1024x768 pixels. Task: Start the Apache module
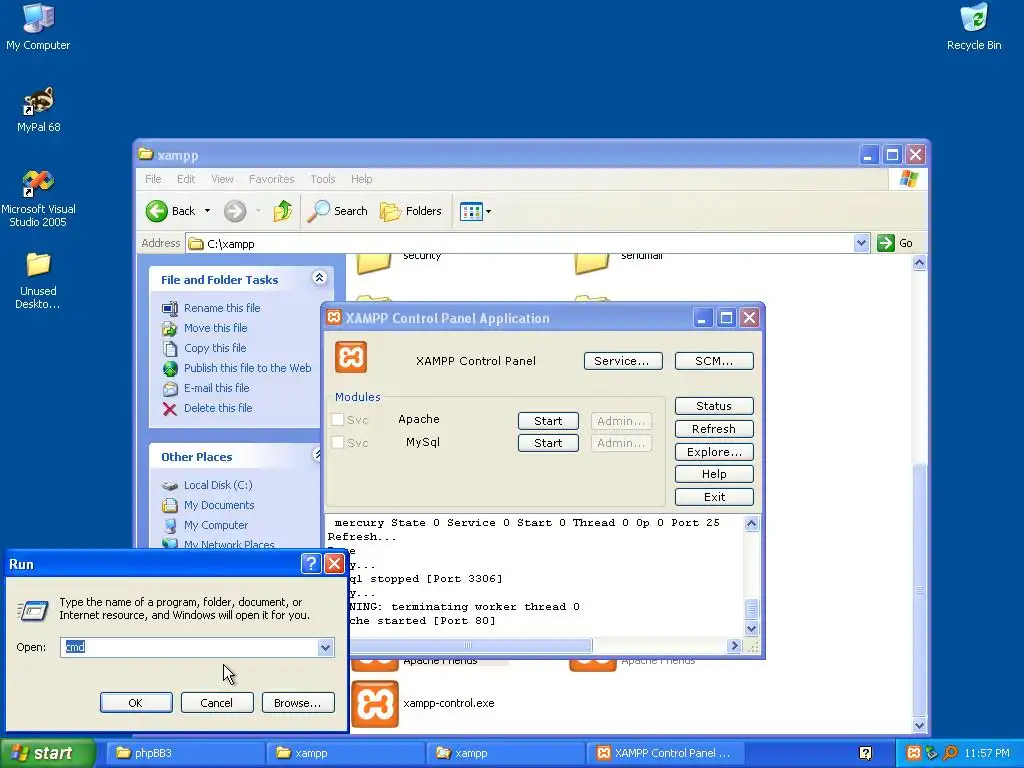pyautogui.click(x=548, y=421)
